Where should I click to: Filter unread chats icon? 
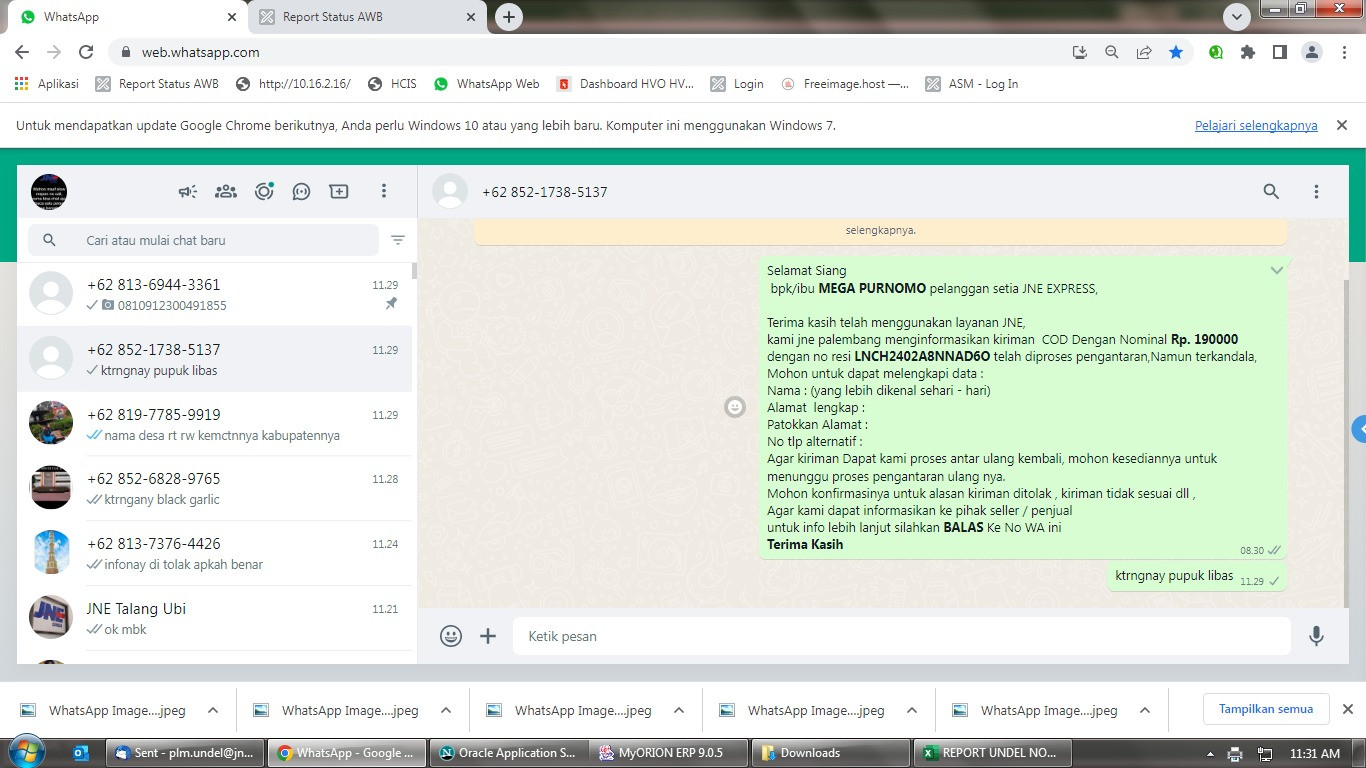[398, 240]
